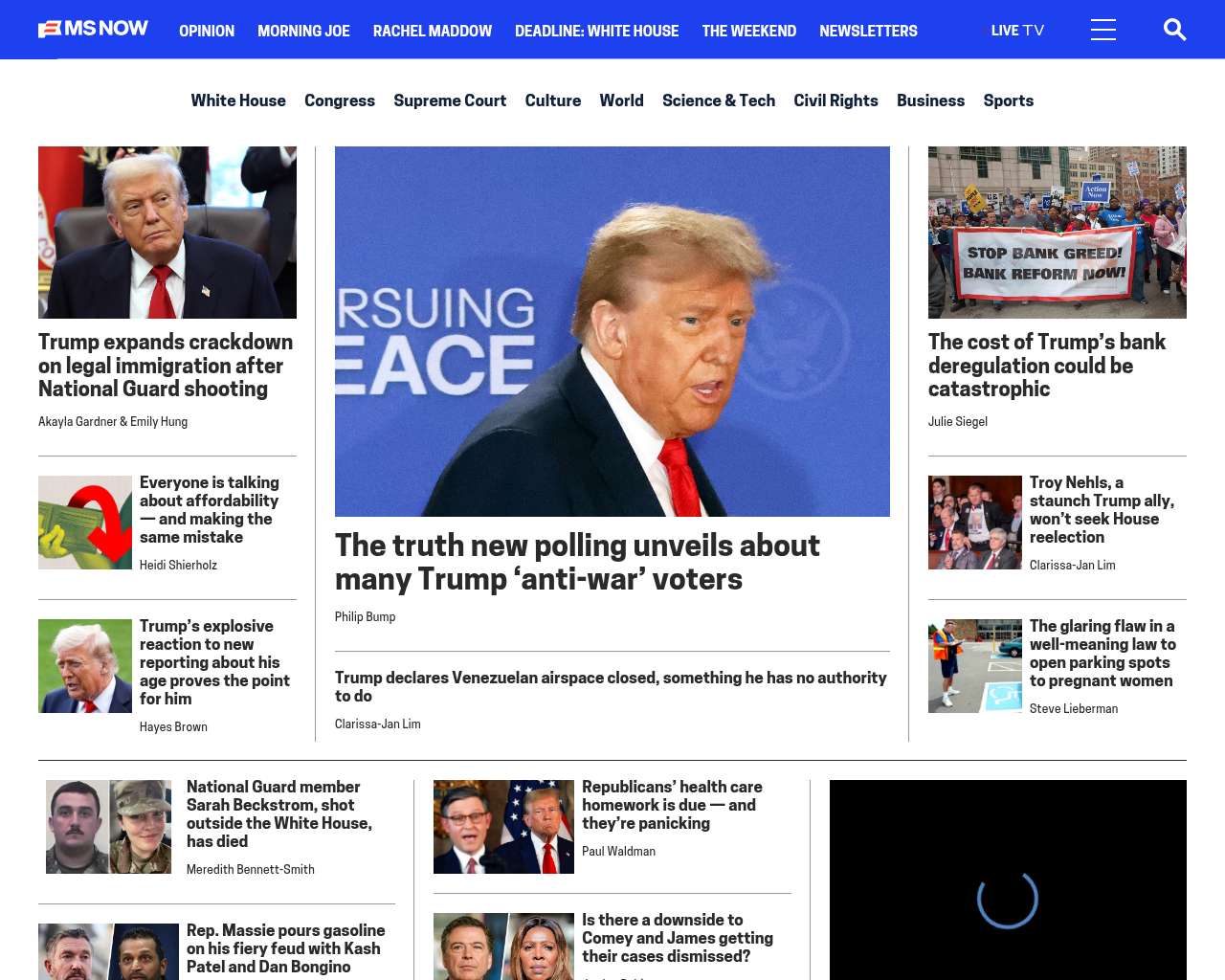This screenshot has height=980, width=1225.
Task: Select the Congress topic tab
Action: point(340,100)
